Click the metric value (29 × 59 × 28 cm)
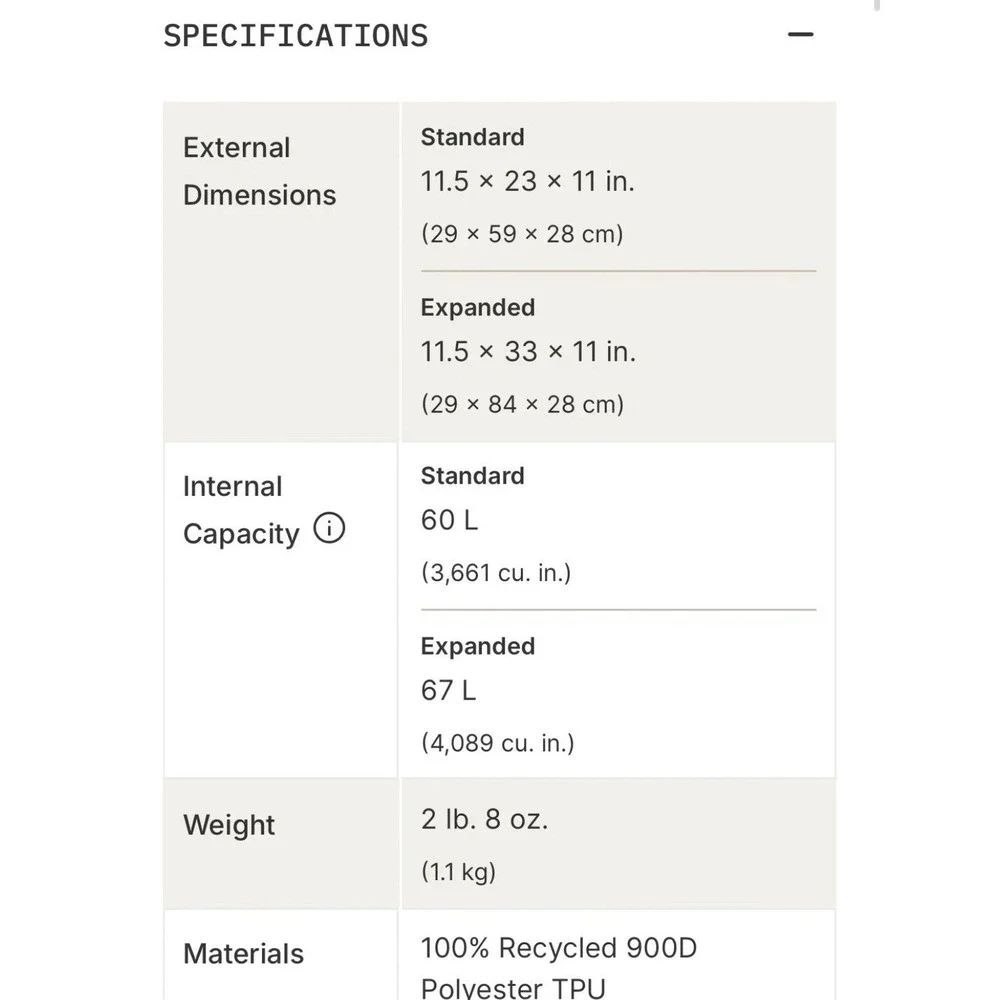Image resolution: width=1000 pixels, height=1000 pixels. pyautogui.click(x=522, y=234)
